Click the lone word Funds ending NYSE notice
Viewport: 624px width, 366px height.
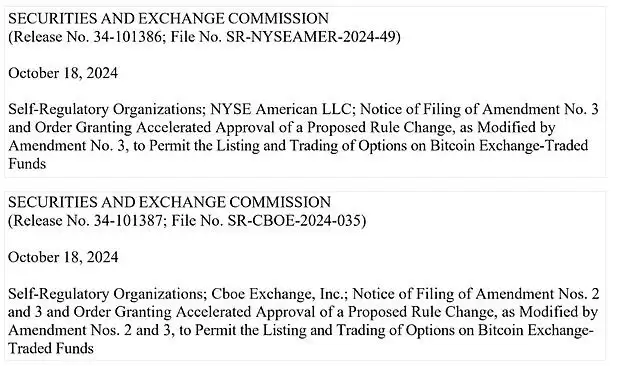[27, 164]
